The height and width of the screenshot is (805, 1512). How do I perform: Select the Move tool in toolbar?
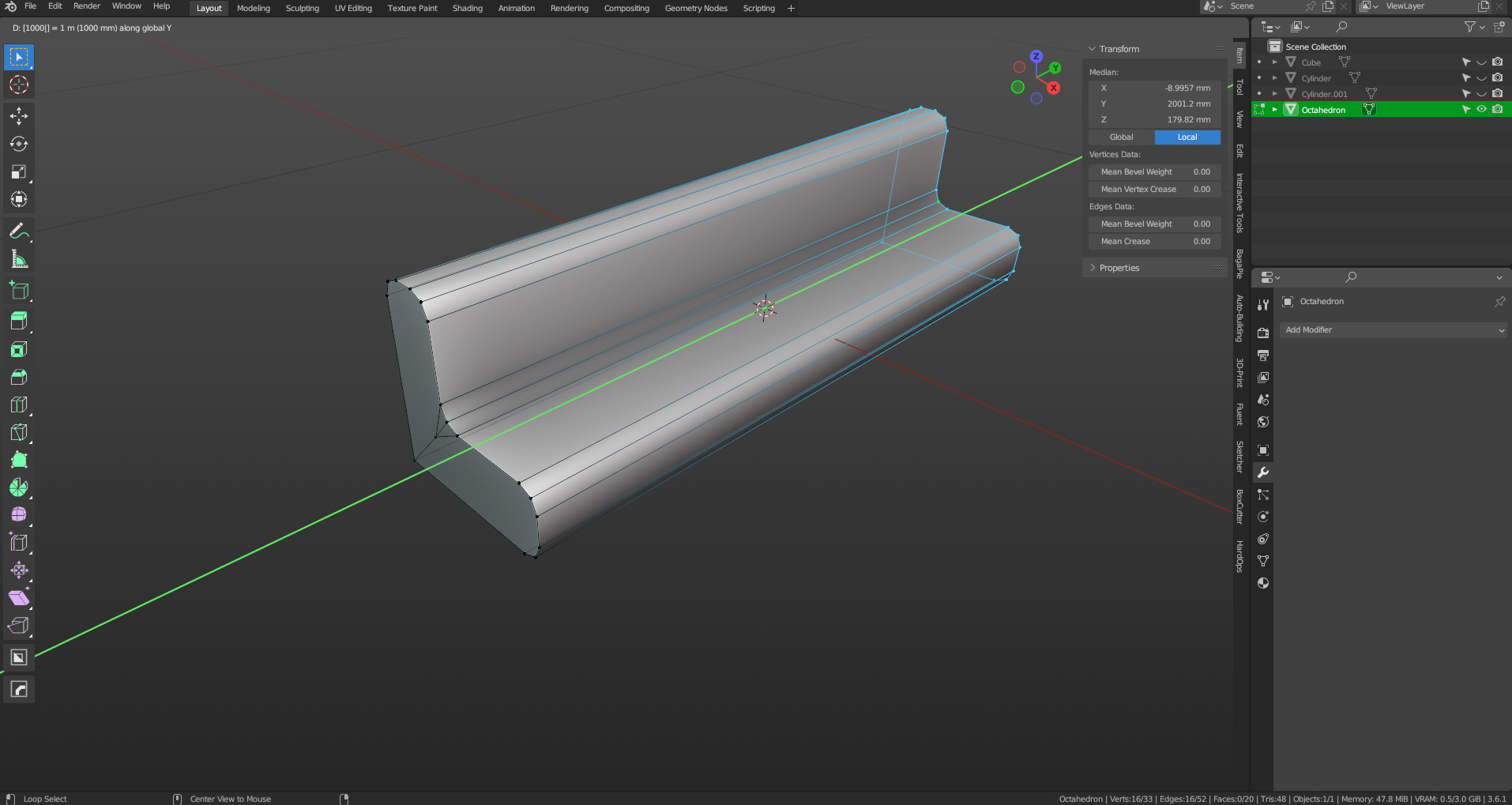click(x=19, y=116)
